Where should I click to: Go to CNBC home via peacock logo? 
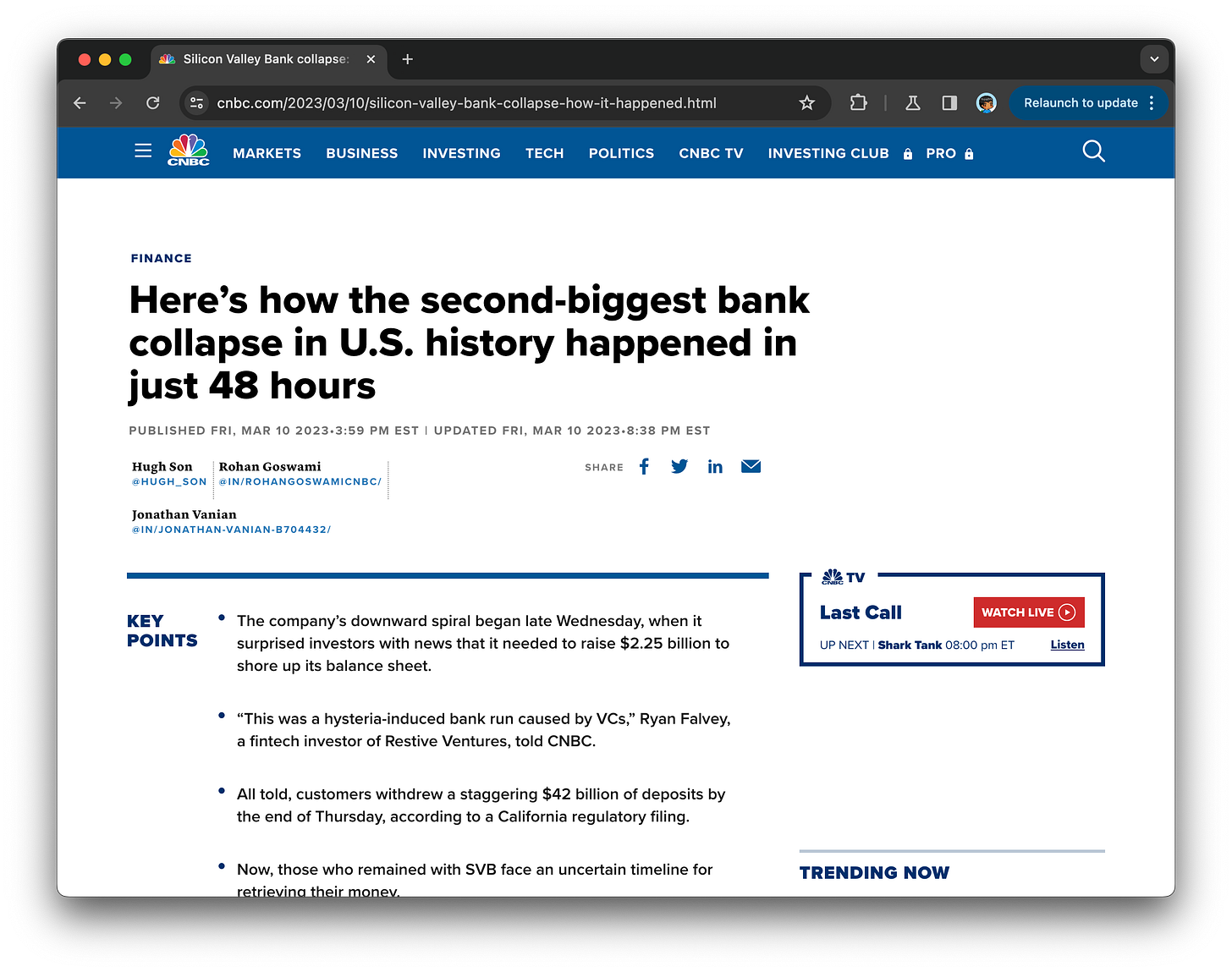[x=188, y=150]
